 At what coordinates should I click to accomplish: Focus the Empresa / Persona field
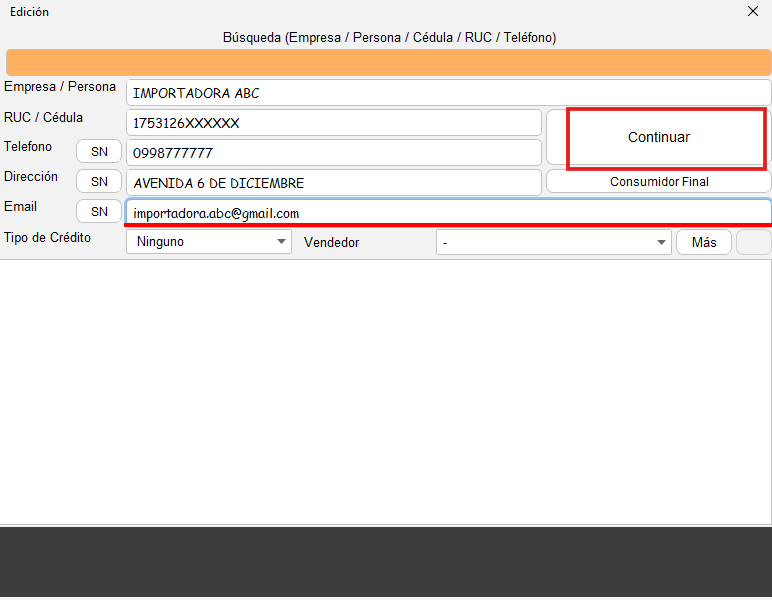click(448, 93)
